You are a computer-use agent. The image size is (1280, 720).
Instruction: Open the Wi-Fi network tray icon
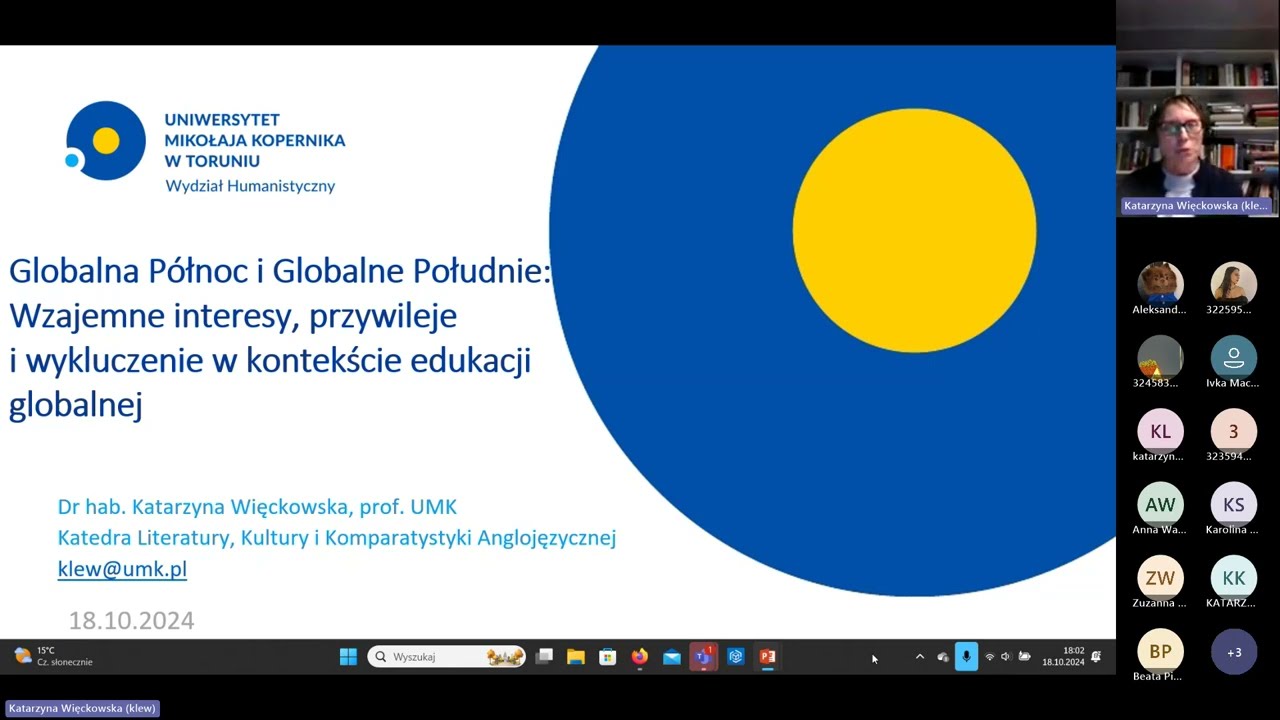point(990,657)
